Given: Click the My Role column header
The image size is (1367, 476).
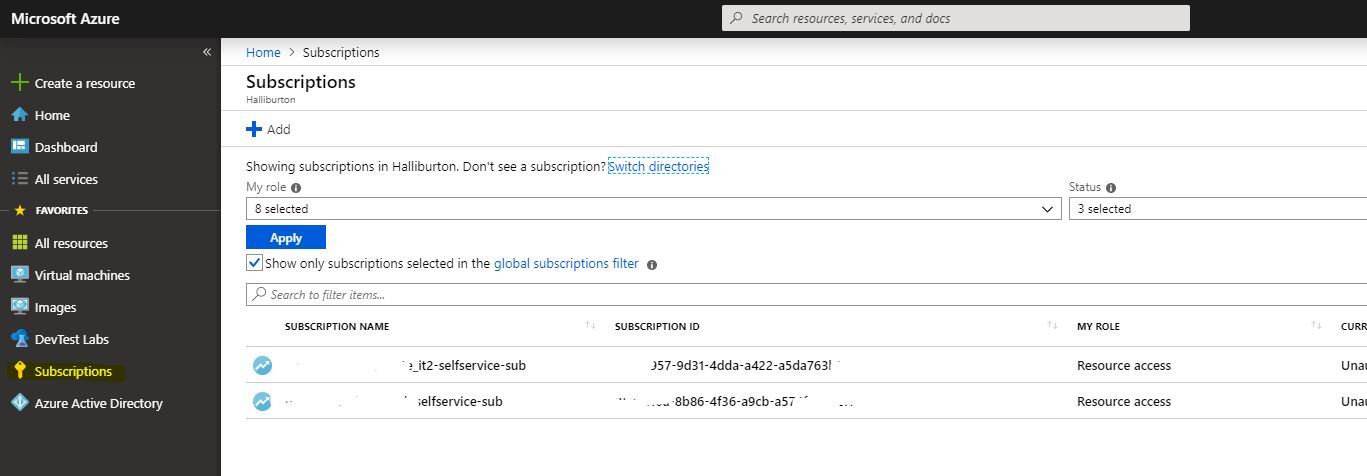Looking at the screenshot, I should pos(1098,326).
